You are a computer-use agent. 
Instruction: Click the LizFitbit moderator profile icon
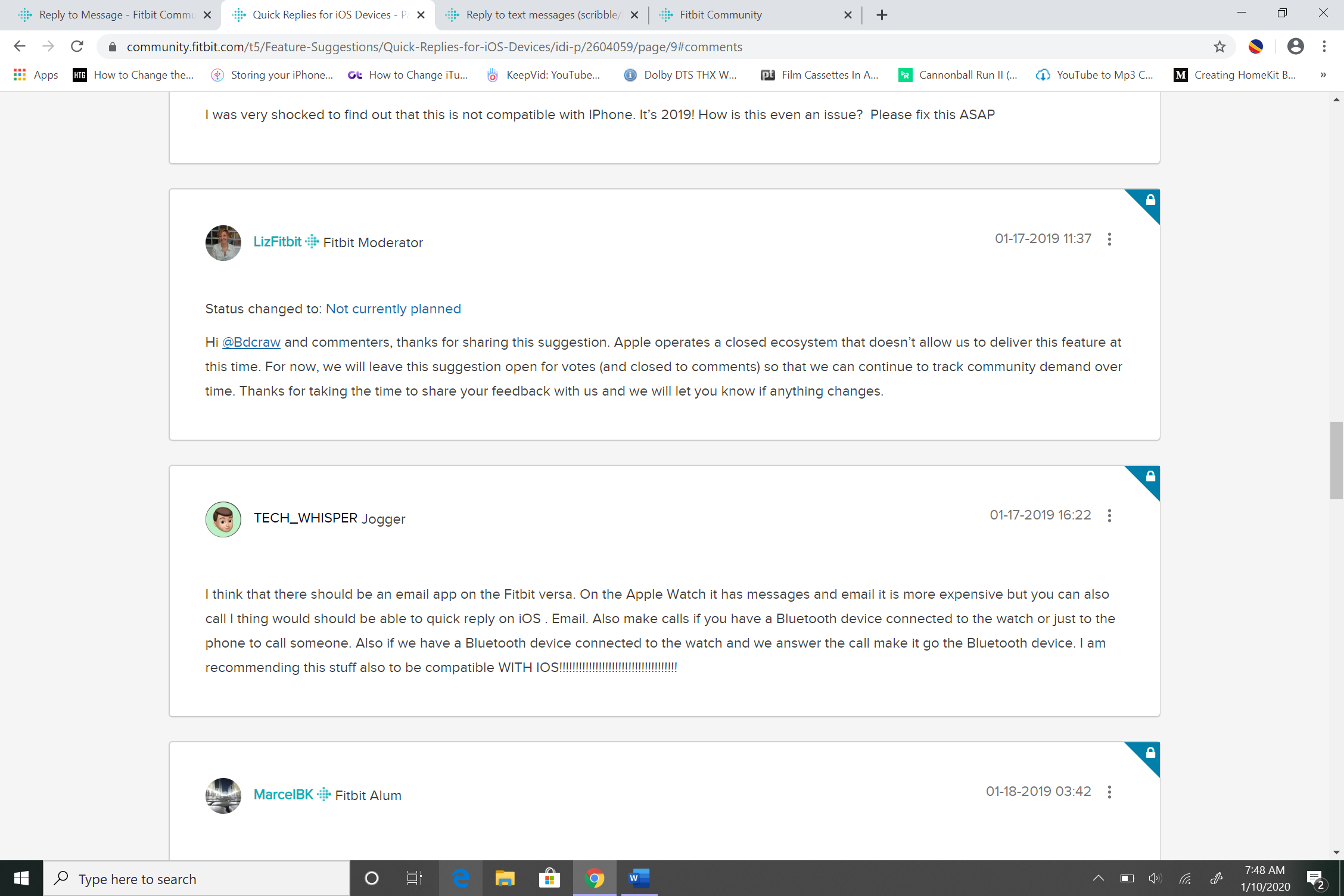coord(222,242)
